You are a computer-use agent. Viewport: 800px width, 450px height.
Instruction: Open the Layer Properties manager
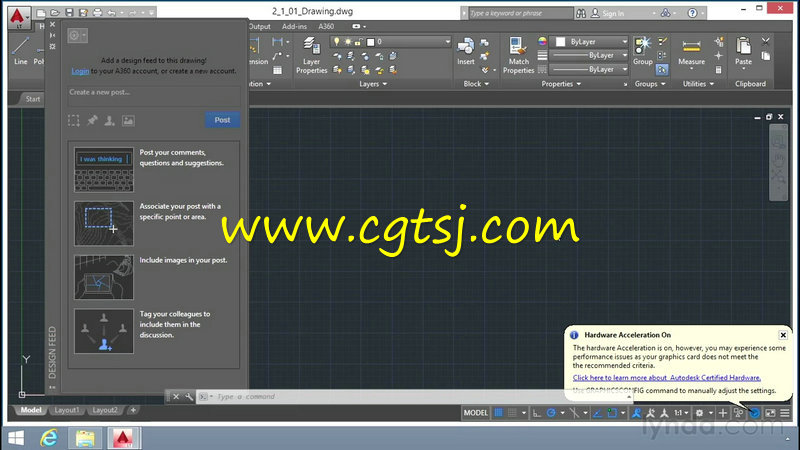tap(311, 55)
